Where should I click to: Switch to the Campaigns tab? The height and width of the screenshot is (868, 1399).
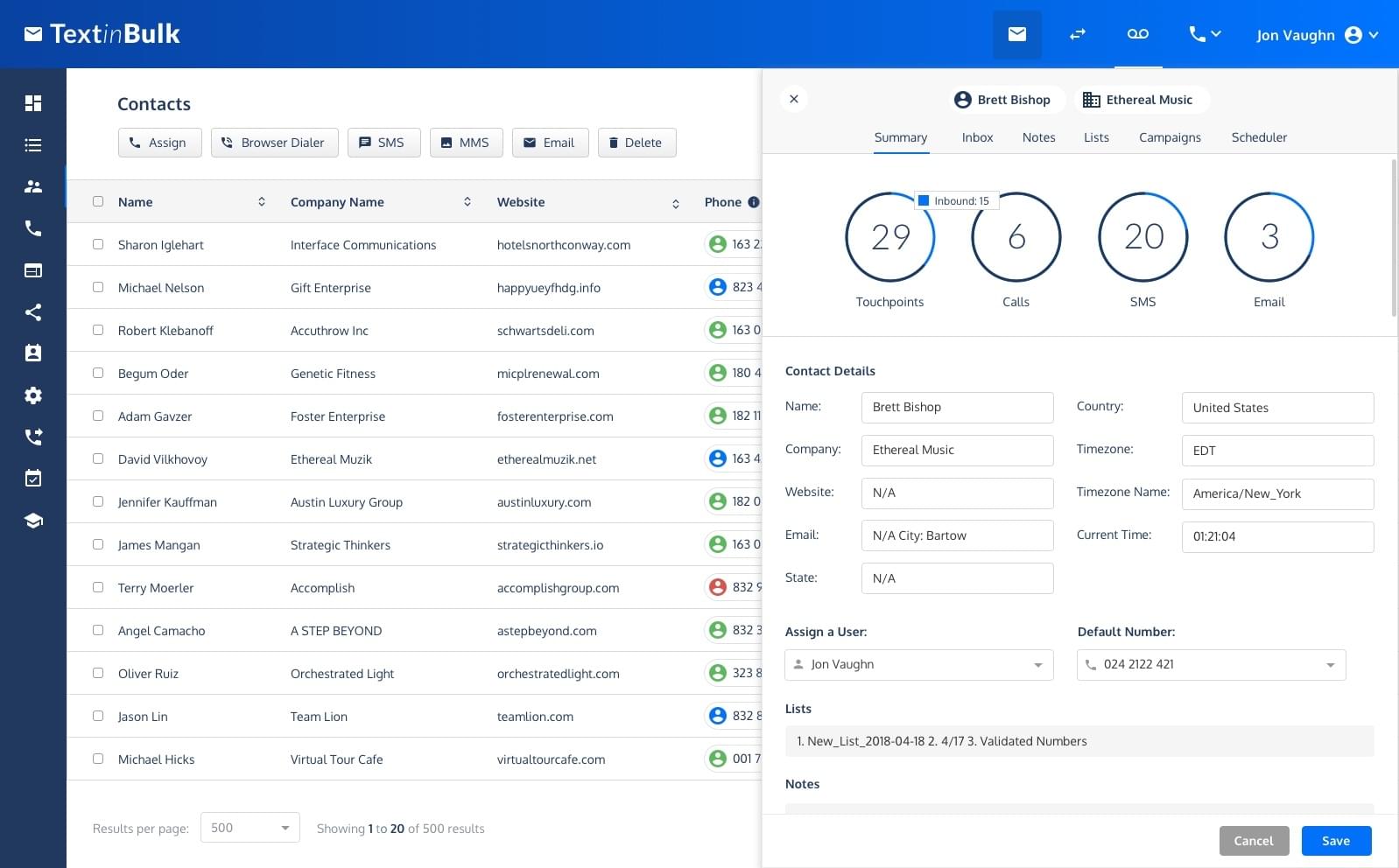click(x=1170, y=137)
